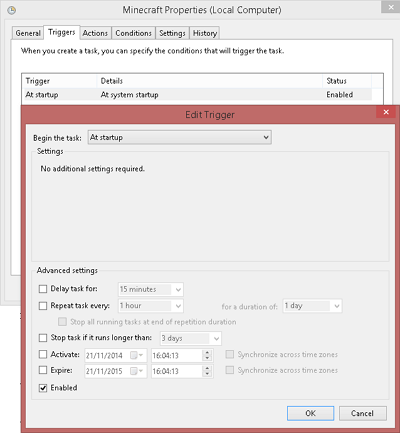Select the Triggers tab
This screenshot has width=400, height=433.
click(62, 32)
